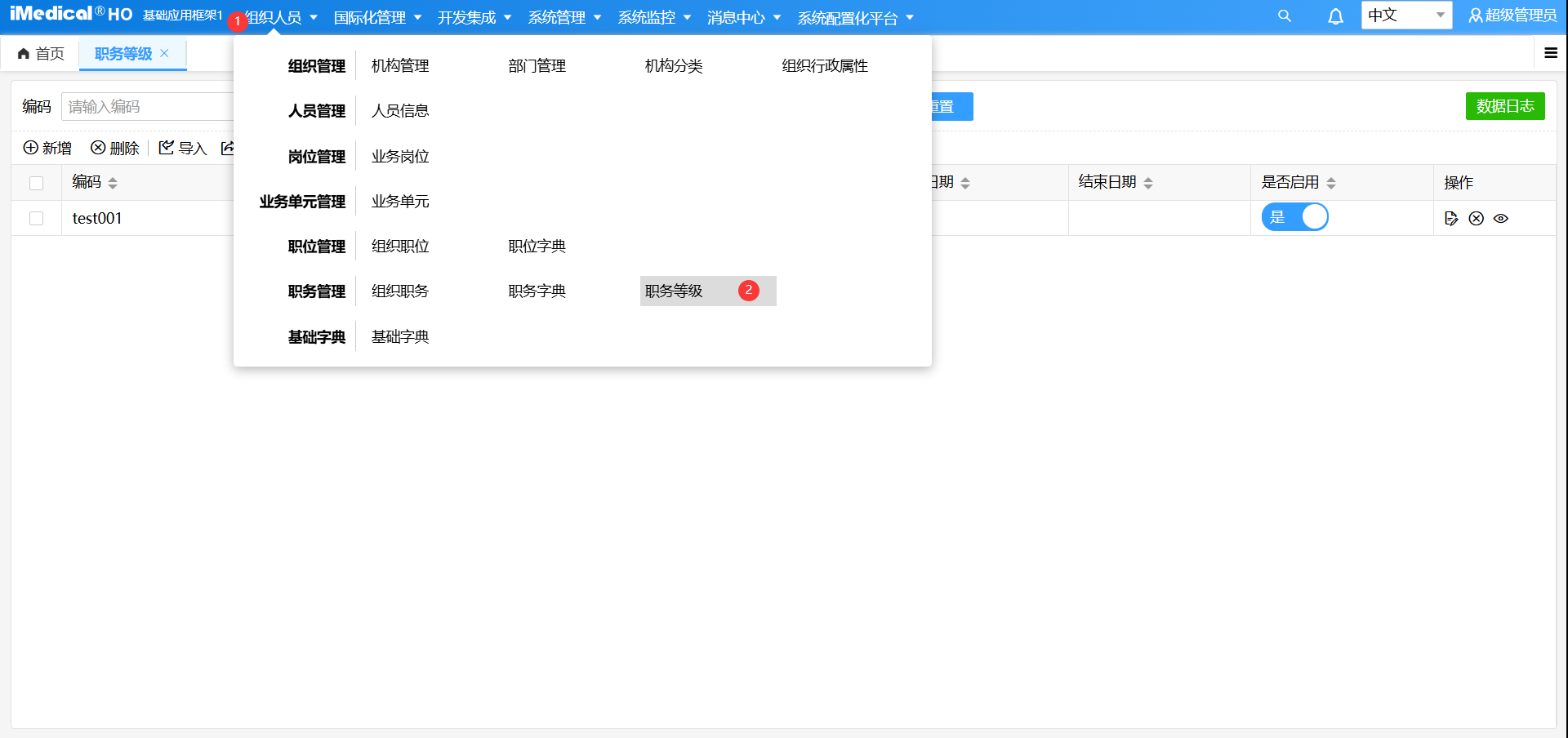Click the 新增 add button
Image resolution: width=1568 pixels, height=738 pixels.
[x=47, y=148]
